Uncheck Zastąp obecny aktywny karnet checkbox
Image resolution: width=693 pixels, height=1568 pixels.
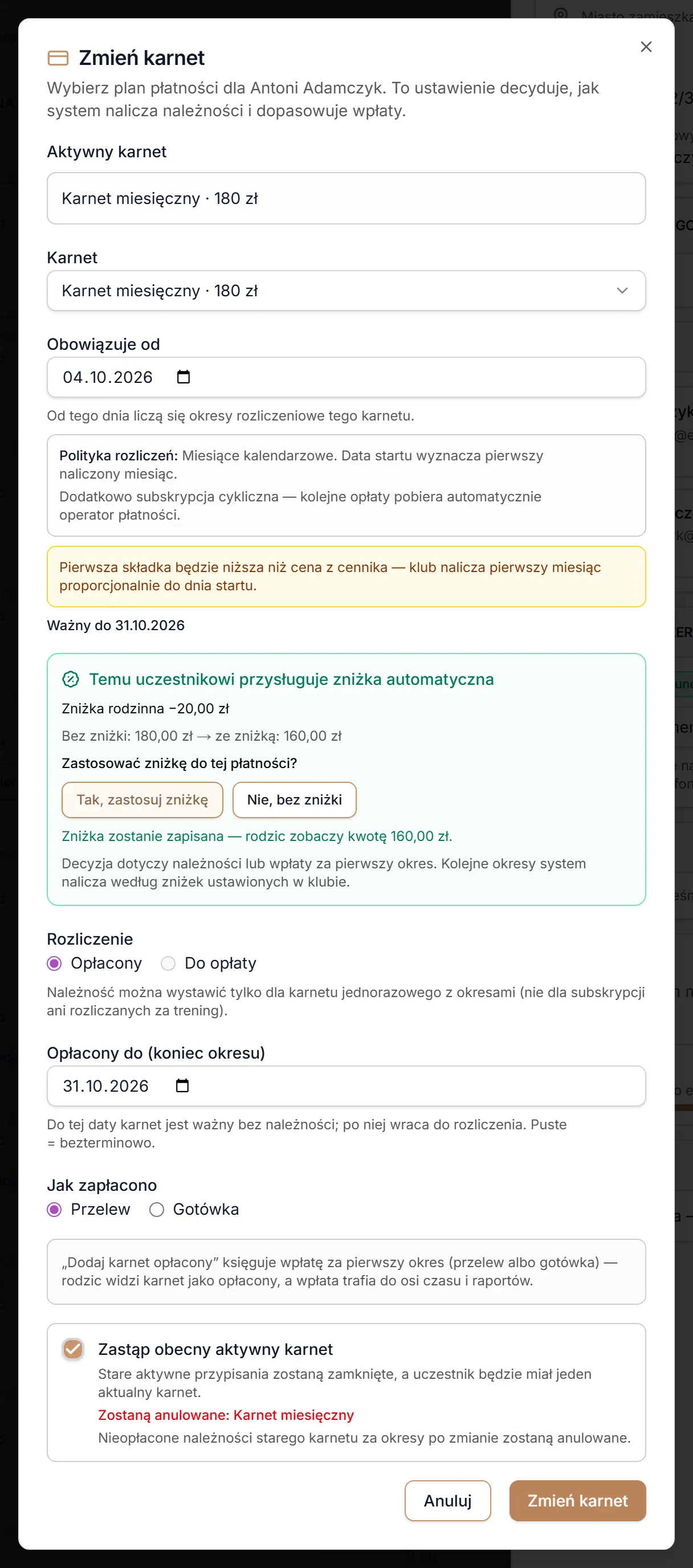[73, 1349]
